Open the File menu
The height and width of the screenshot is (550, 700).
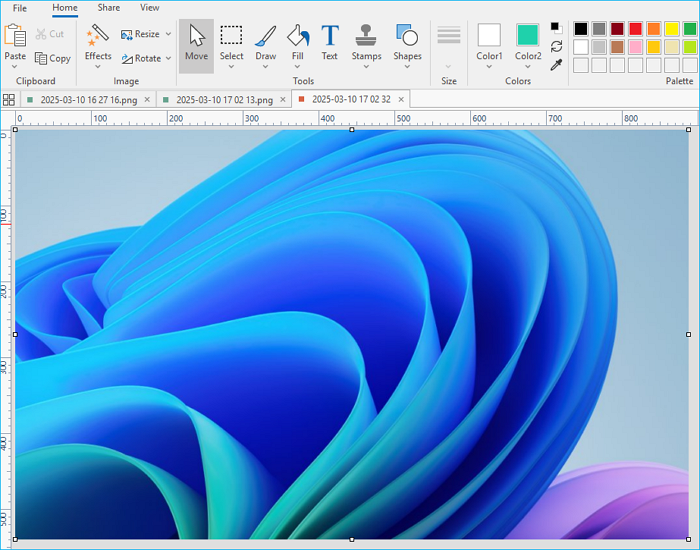click(x=20, y=8)
